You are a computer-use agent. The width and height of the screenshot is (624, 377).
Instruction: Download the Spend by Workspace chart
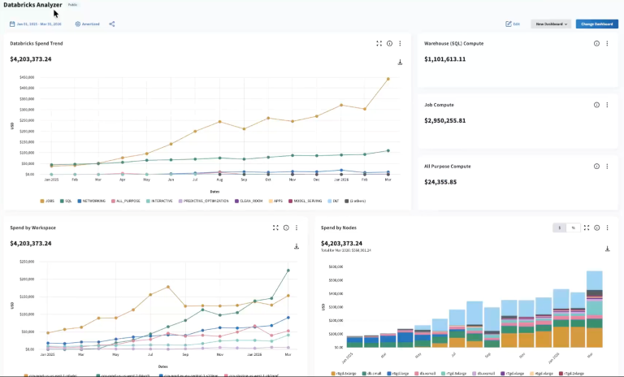pyautogui.click(x=296, y=247)
